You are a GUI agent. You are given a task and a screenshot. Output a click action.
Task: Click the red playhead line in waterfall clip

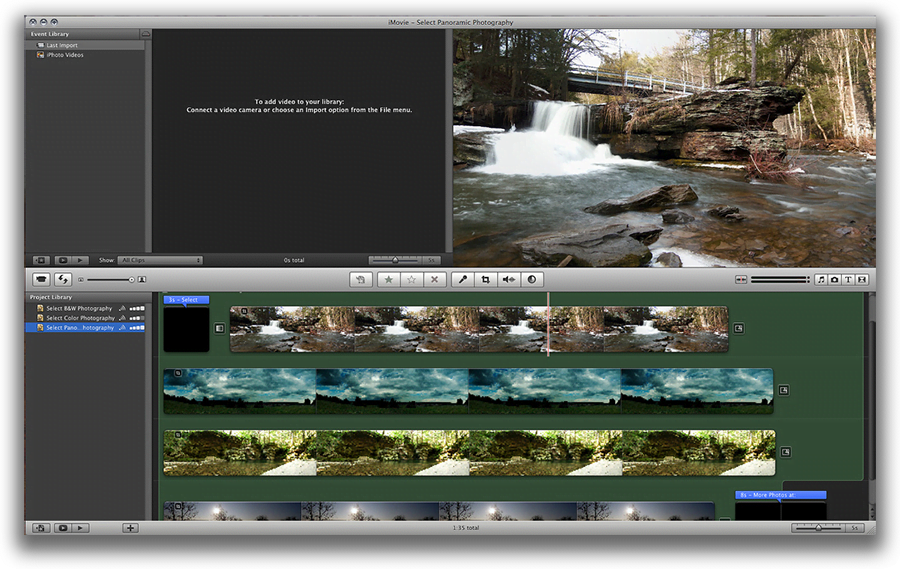pos(548,325)
